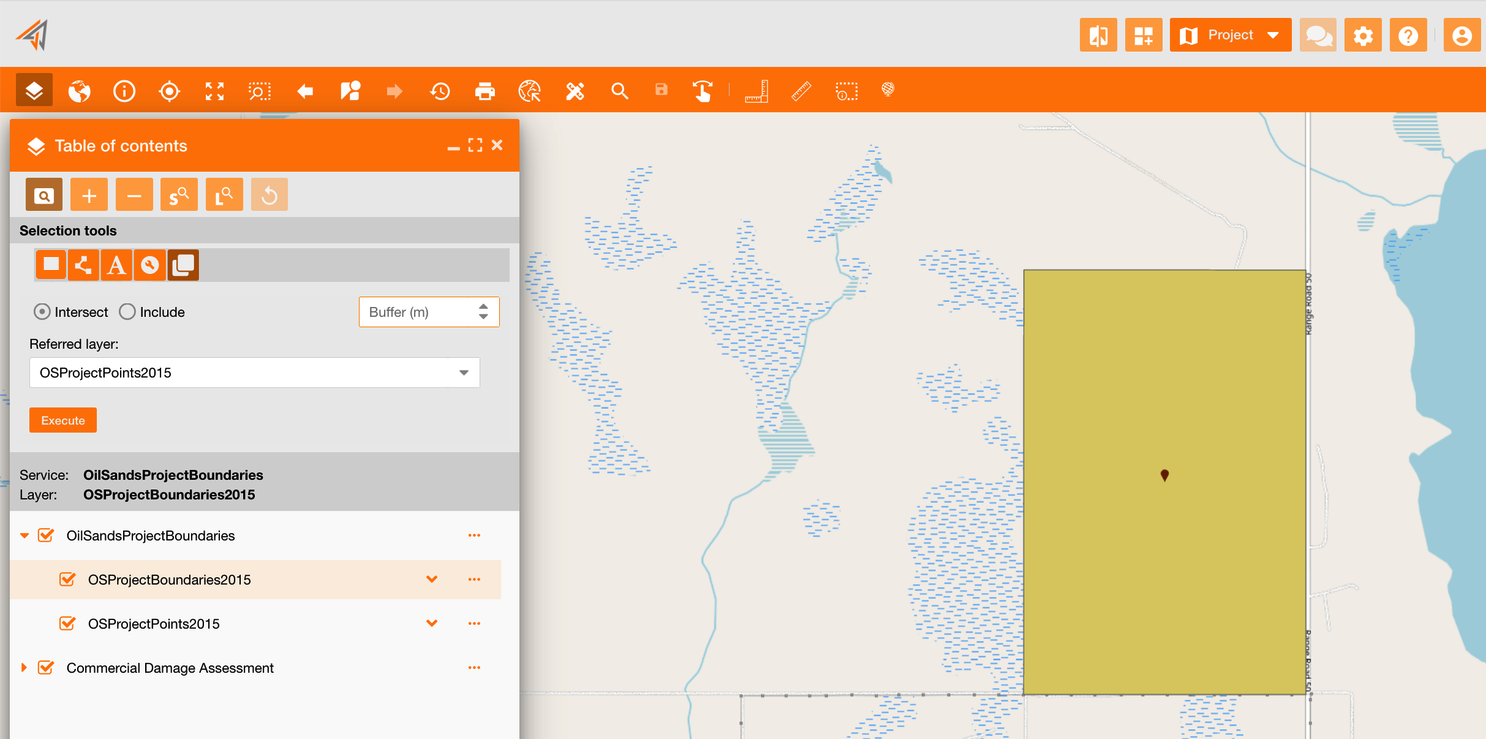Open OilSandsProjectBoundaries more options menu

click(474, 536)
